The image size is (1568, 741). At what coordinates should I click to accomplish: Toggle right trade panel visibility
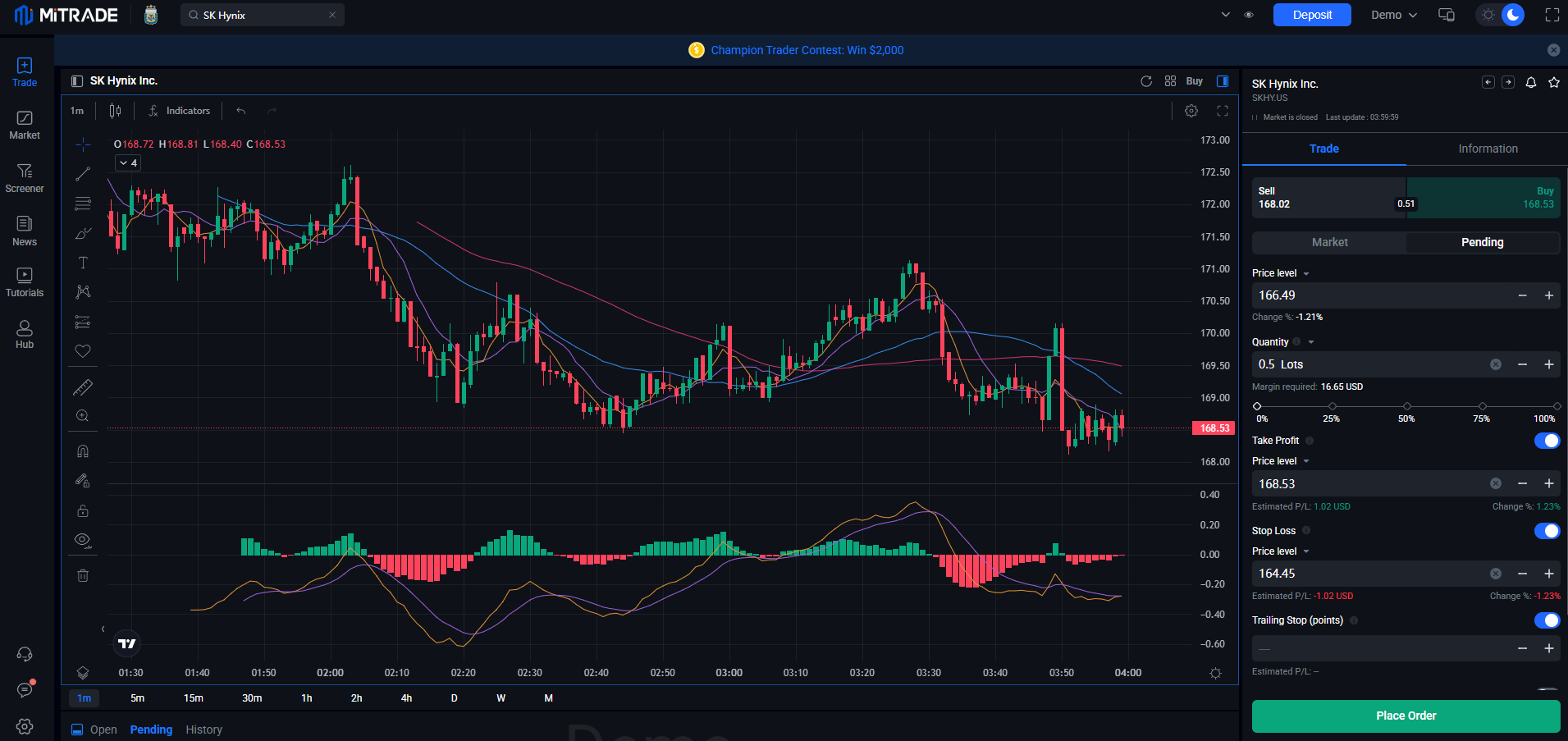click(x=1223, y=81)
